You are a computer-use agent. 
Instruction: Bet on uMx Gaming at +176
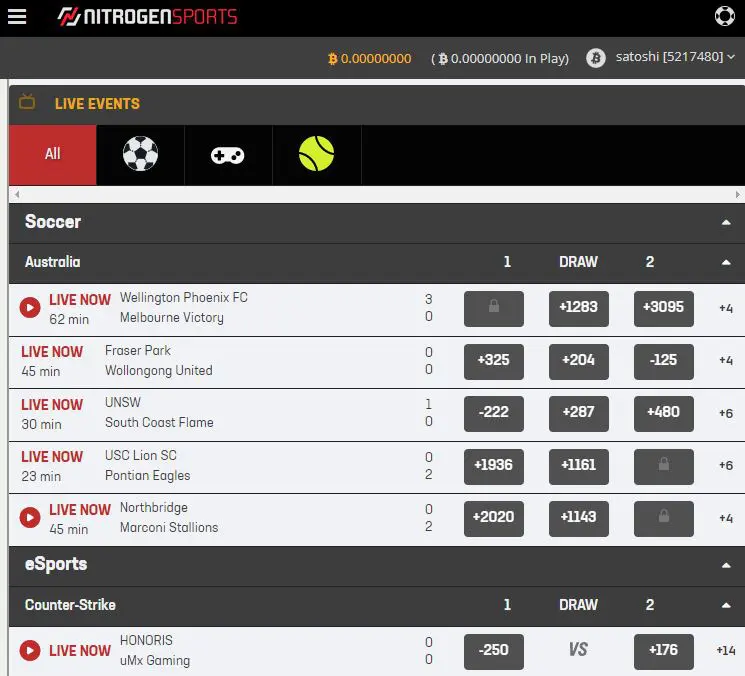point(664,652)
